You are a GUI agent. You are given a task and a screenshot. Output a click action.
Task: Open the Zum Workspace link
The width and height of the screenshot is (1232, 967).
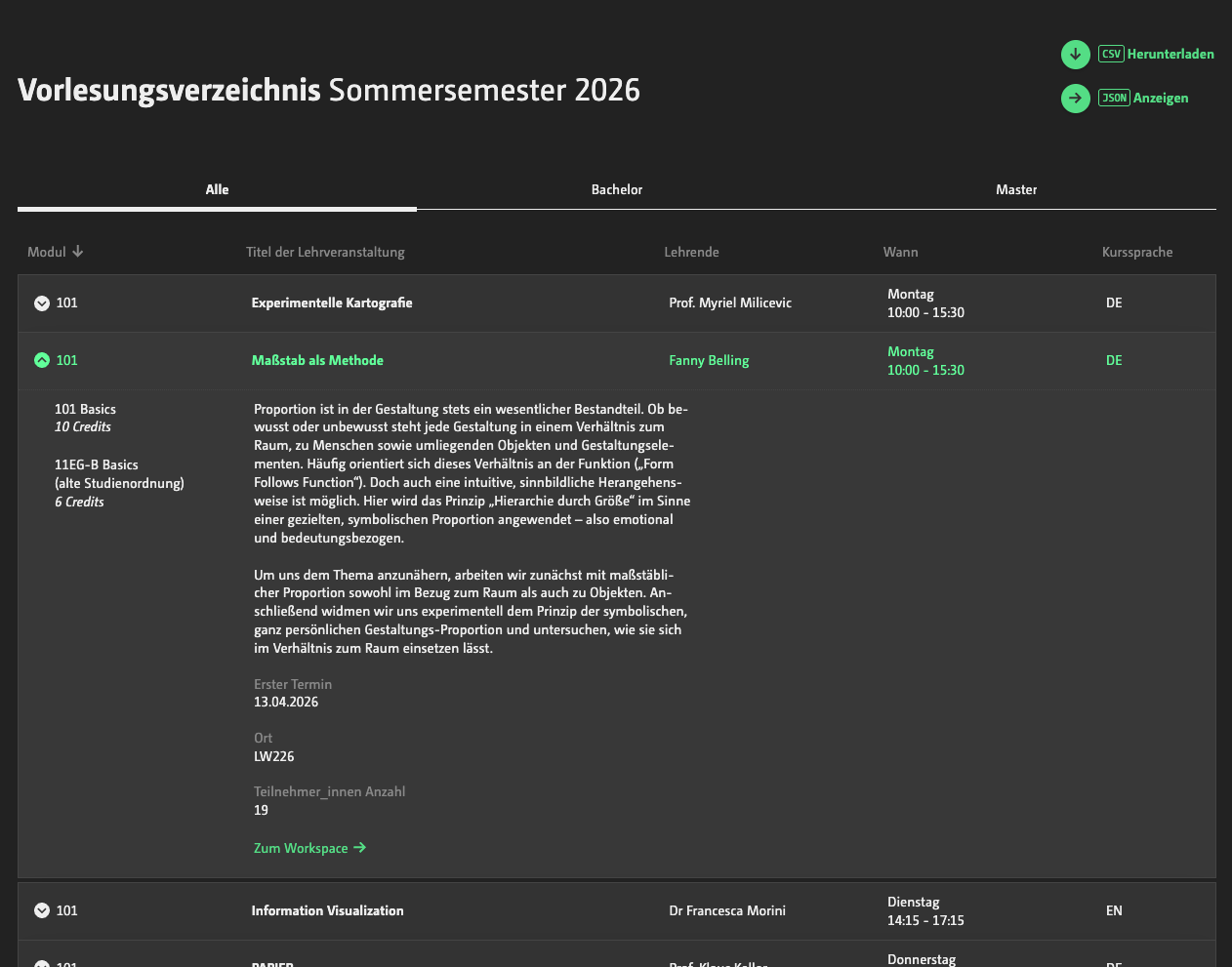(310, 848)
